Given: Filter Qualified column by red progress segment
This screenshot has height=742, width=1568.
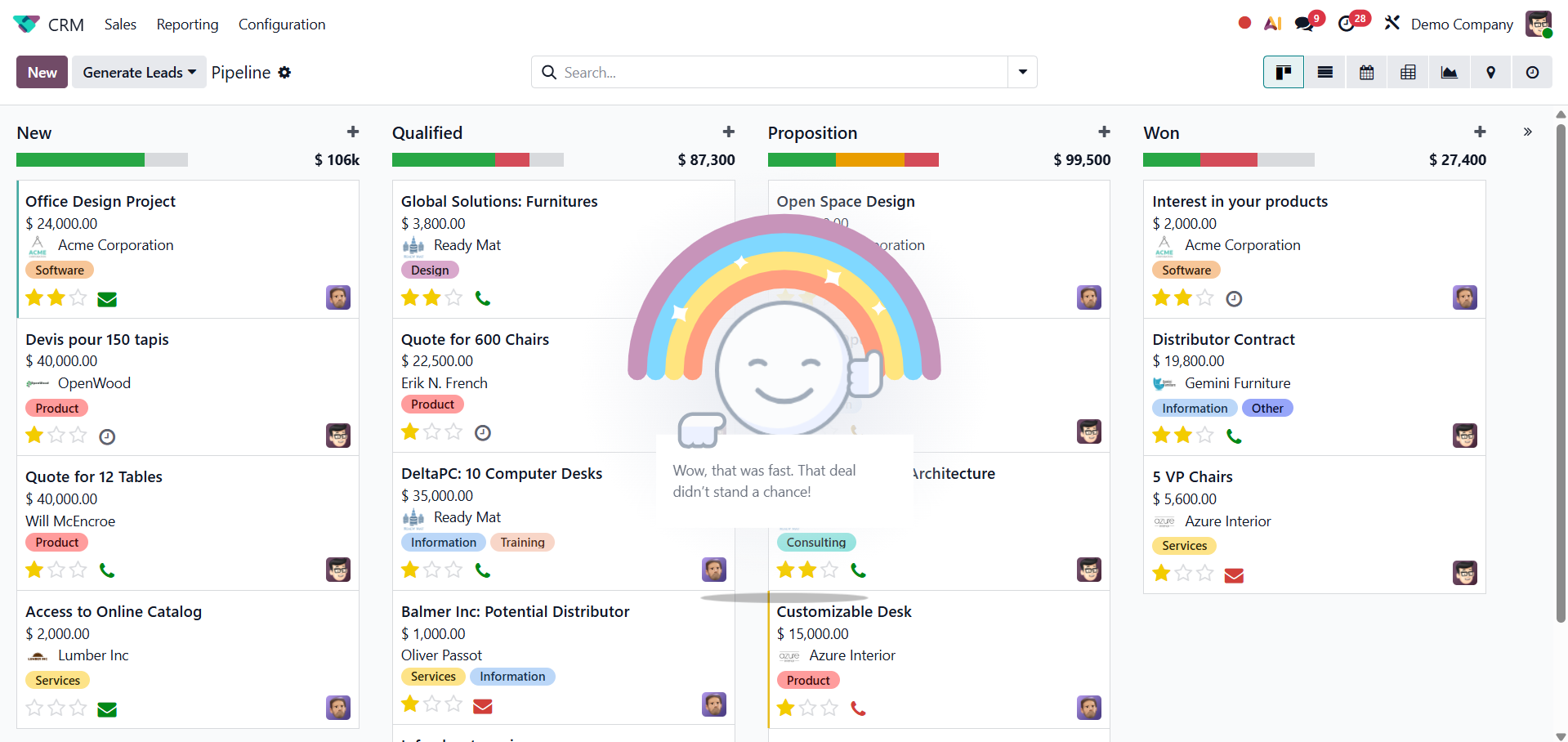Looking at the screenshot, I should (x=512, y=159).
